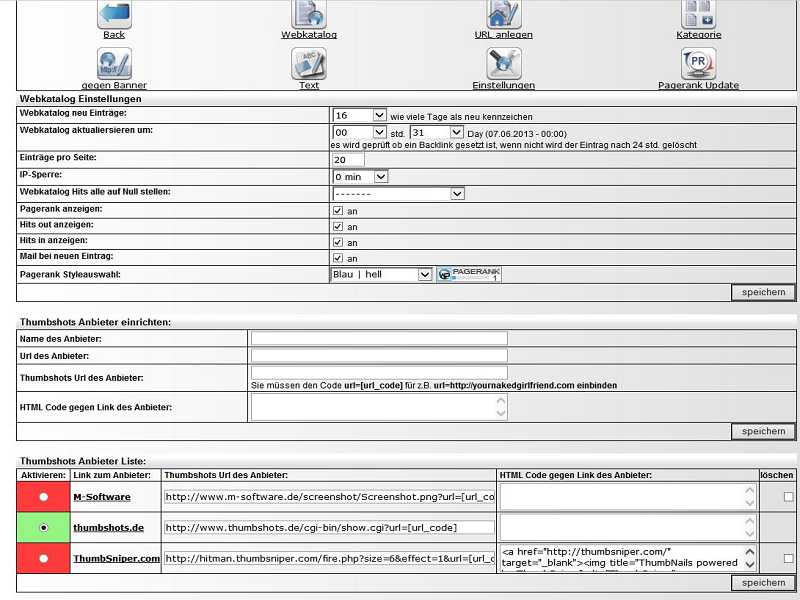Expand the IP-Sperre dropdown
Screen dimensions: 800x600
(x=359, y=177)
